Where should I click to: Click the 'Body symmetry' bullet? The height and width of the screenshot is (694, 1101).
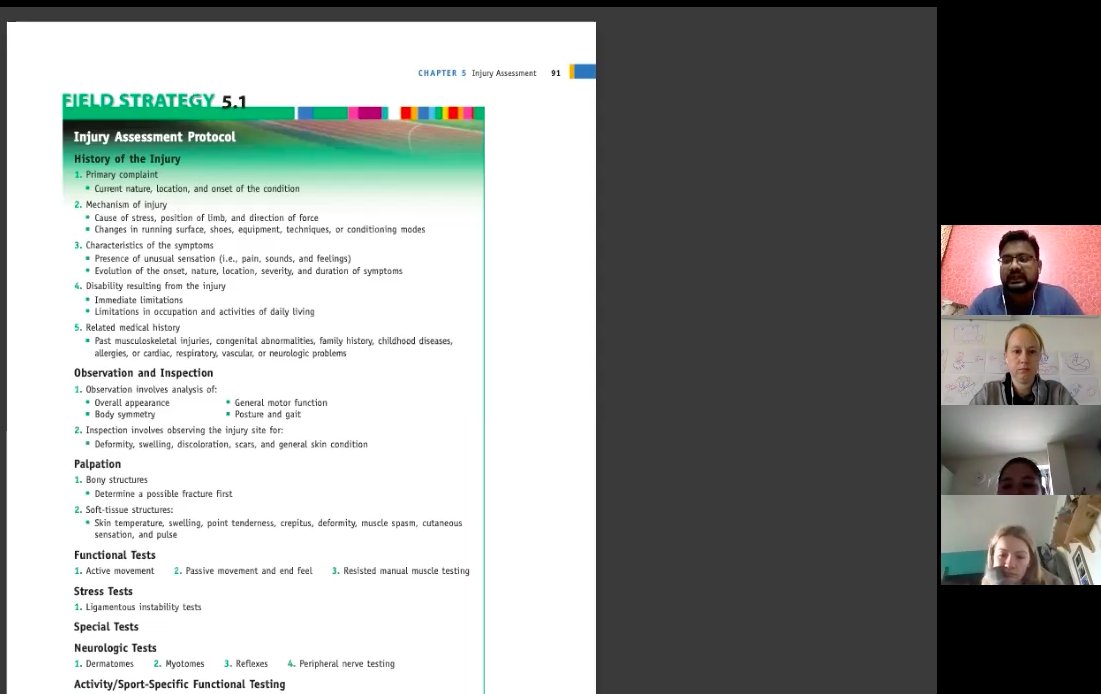click(125, 414)
